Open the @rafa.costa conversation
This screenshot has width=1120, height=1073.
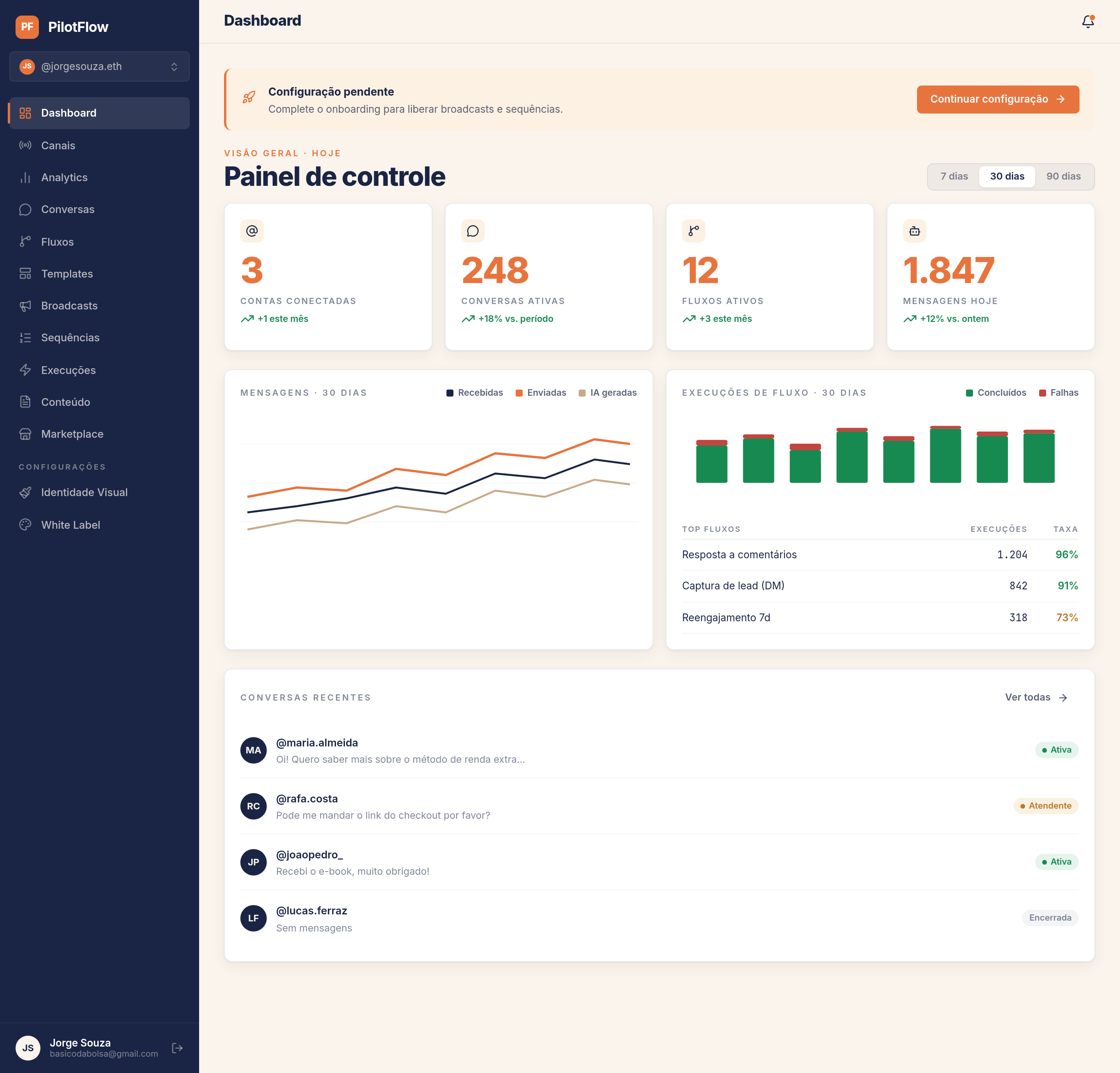point(659,806)
